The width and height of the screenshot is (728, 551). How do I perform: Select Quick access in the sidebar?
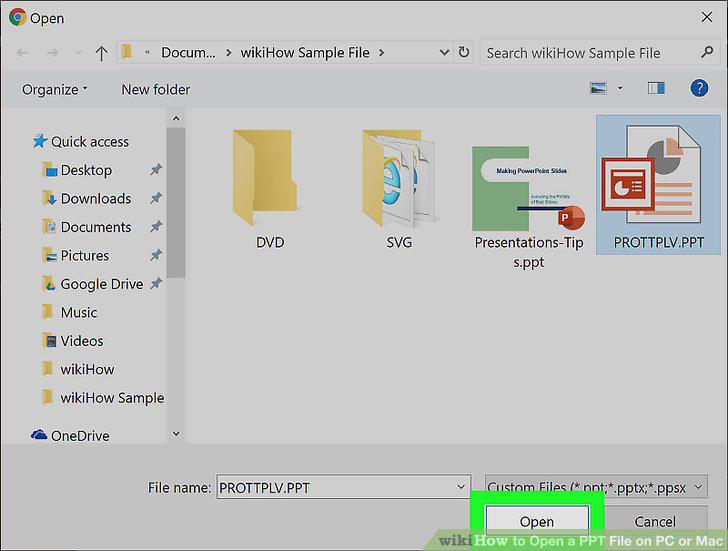(81, 142)
